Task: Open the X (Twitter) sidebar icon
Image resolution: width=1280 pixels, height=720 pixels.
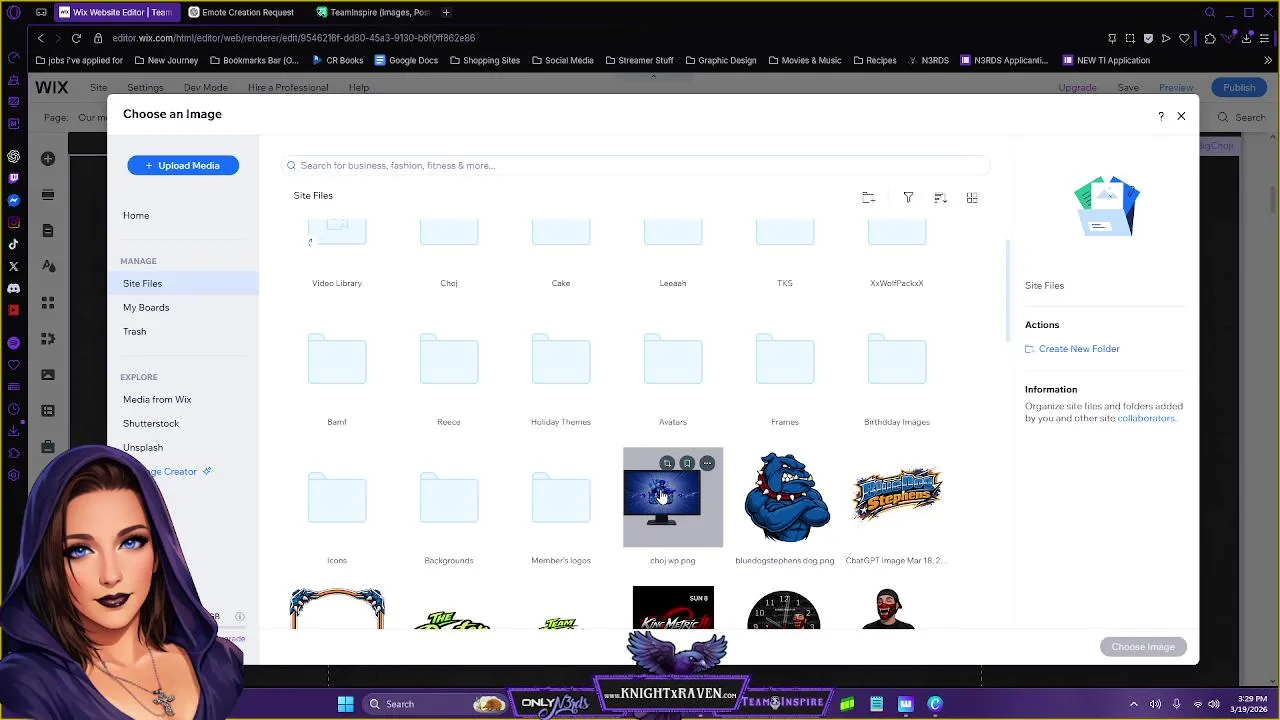Action: click(13, 266)
